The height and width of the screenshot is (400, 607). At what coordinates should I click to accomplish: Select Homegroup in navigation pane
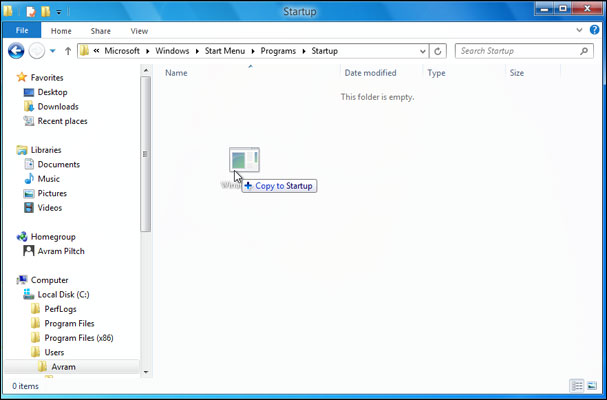point(53,237)
